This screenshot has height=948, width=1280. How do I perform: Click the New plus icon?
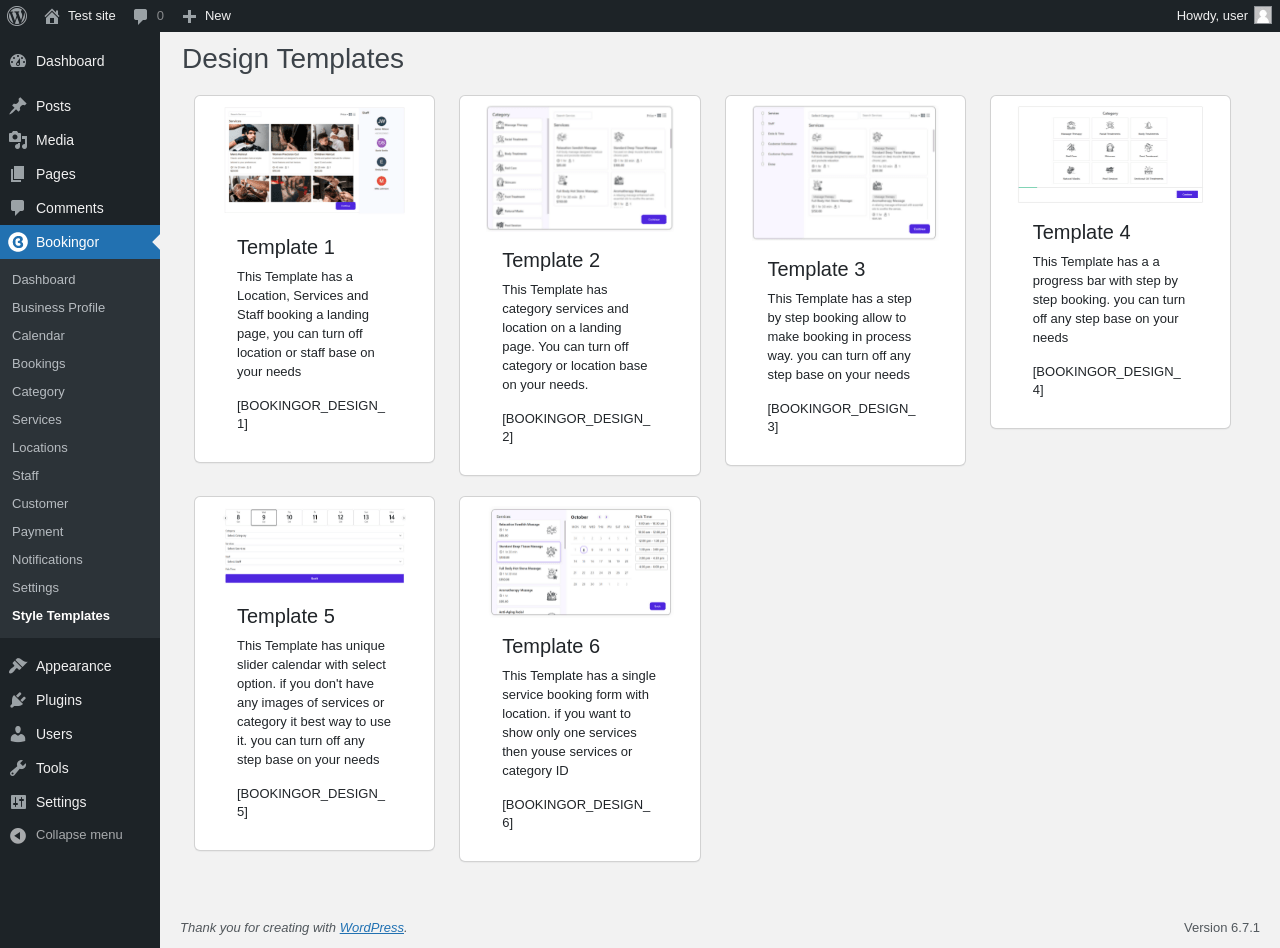pyautogui.click(x=189, y=16)
